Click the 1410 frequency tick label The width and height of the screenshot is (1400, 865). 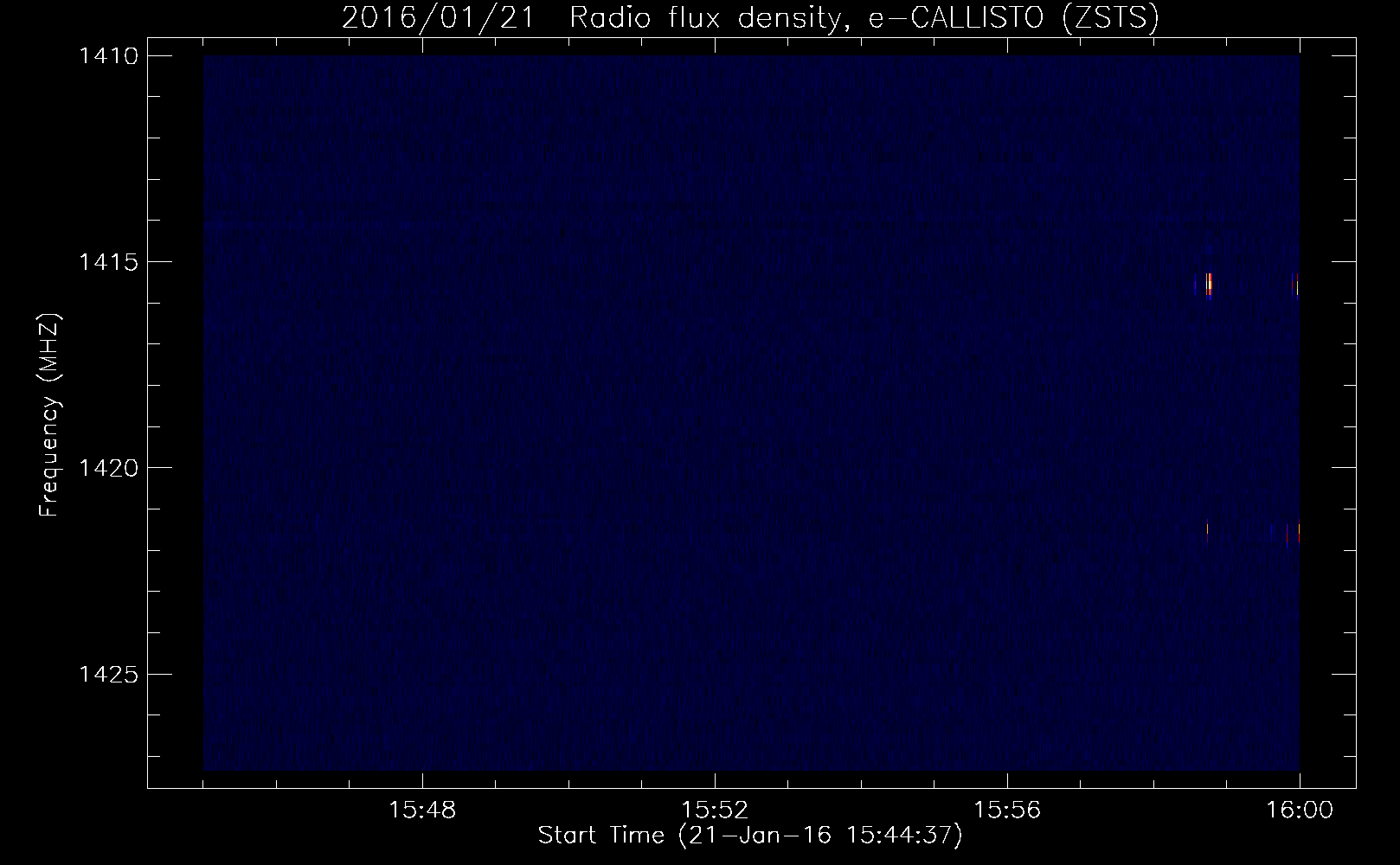click(108, 56)
